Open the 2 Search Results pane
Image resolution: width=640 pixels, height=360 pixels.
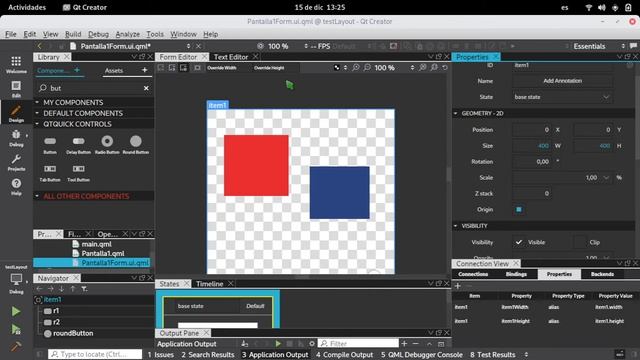208,355
